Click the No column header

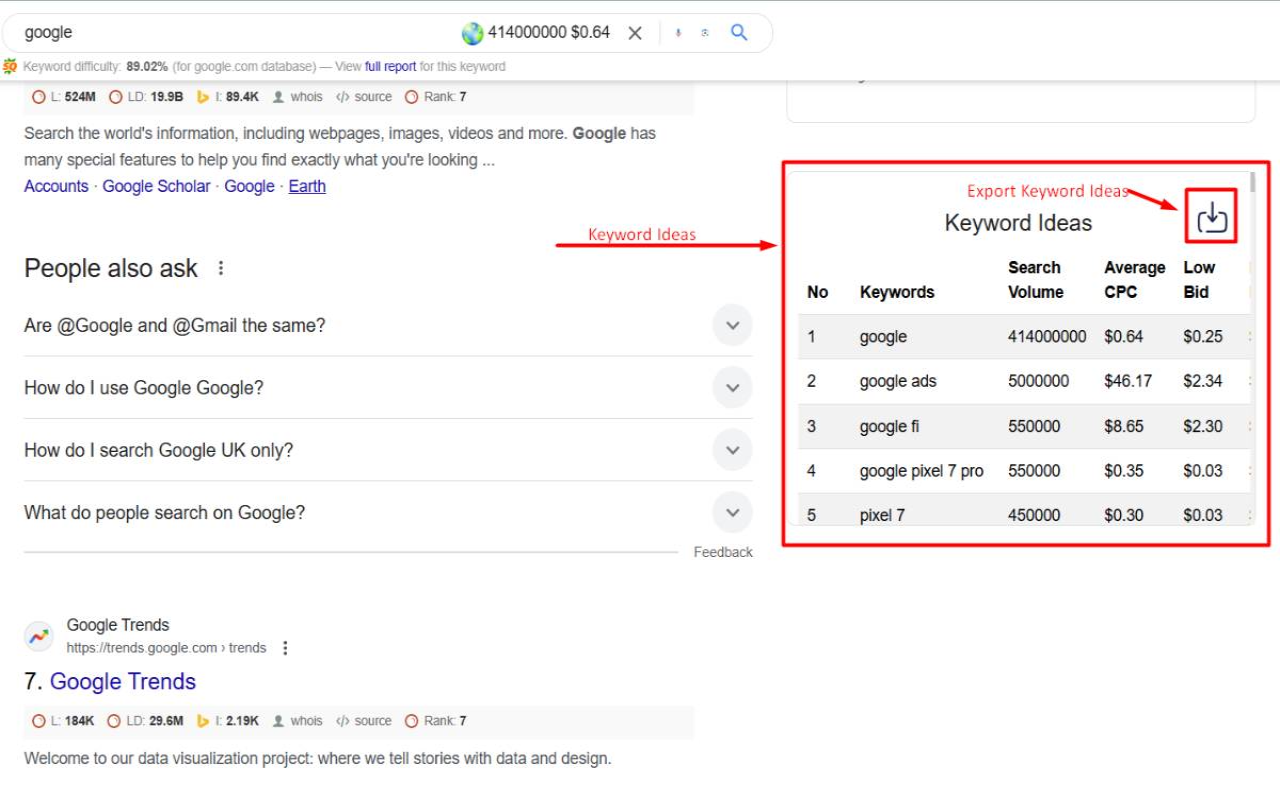pyautogui.click(x=818, y=292)
